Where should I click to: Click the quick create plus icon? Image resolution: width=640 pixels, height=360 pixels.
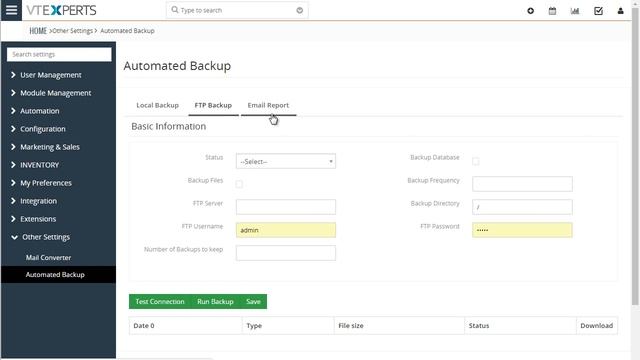pos(530,11)
